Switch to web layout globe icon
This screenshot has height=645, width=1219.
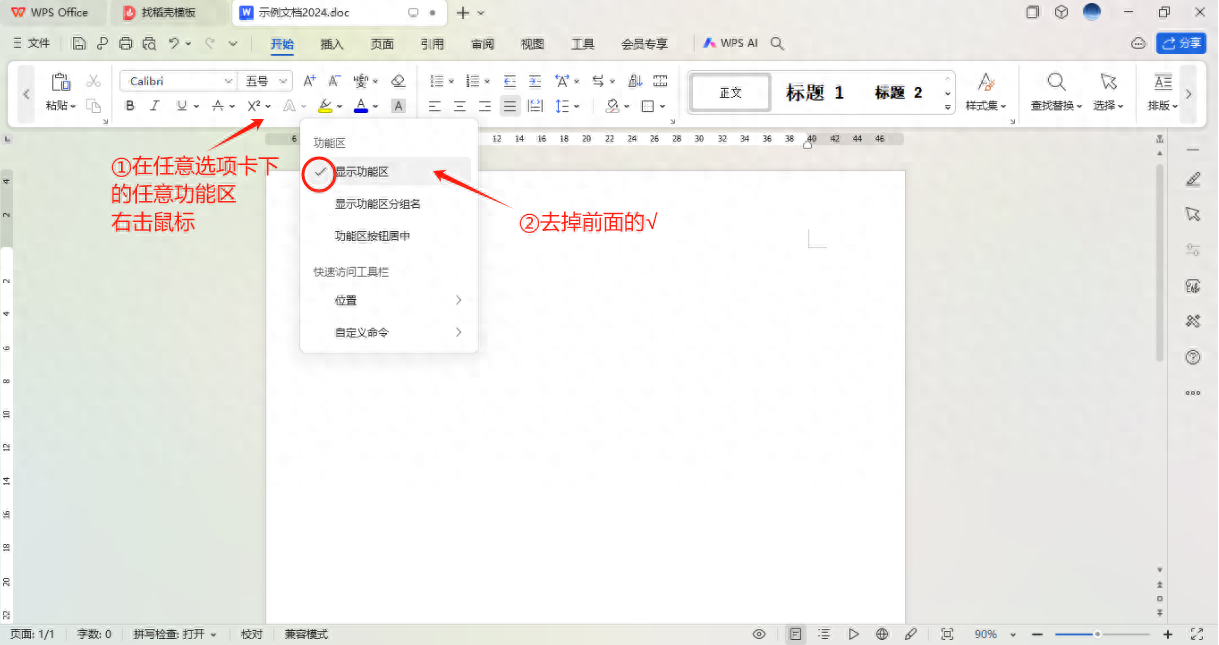click(882, 634)
